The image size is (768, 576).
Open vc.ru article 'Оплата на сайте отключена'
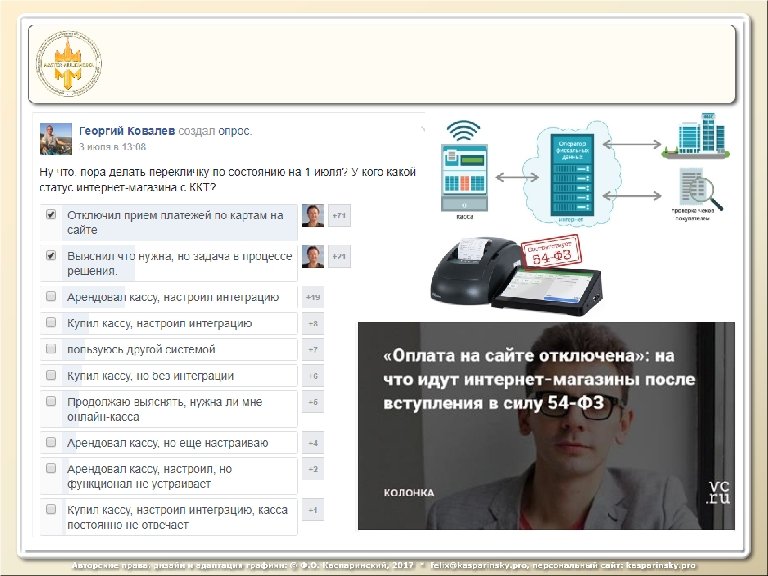click(x=546, y=426)
